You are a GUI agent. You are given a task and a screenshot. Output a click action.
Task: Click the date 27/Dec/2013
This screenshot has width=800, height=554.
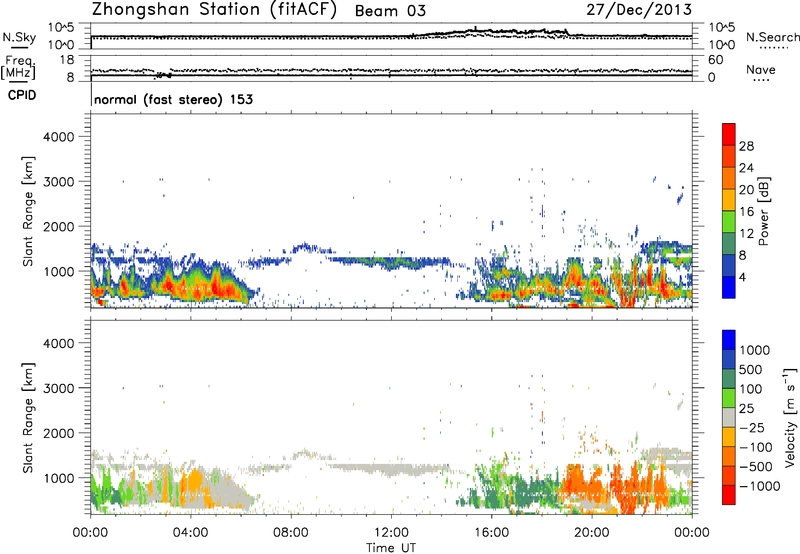pos(639,10)
